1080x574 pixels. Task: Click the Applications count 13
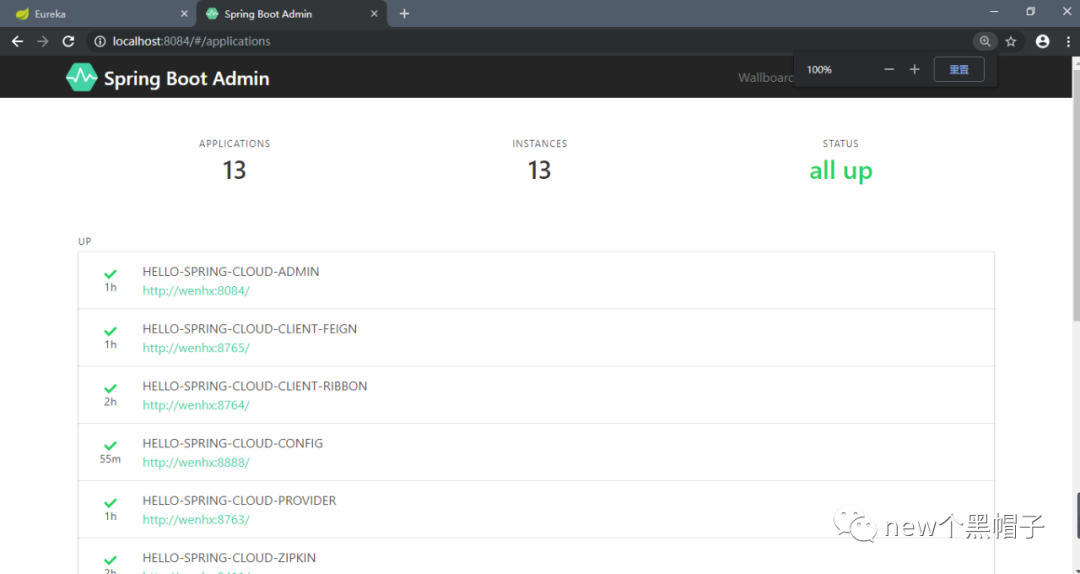tap(234, 170)
